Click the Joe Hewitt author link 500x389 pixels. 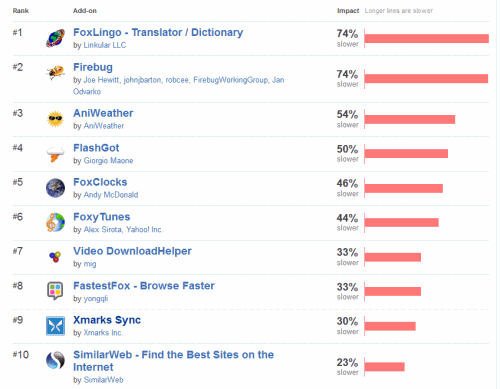click(101, 80)
